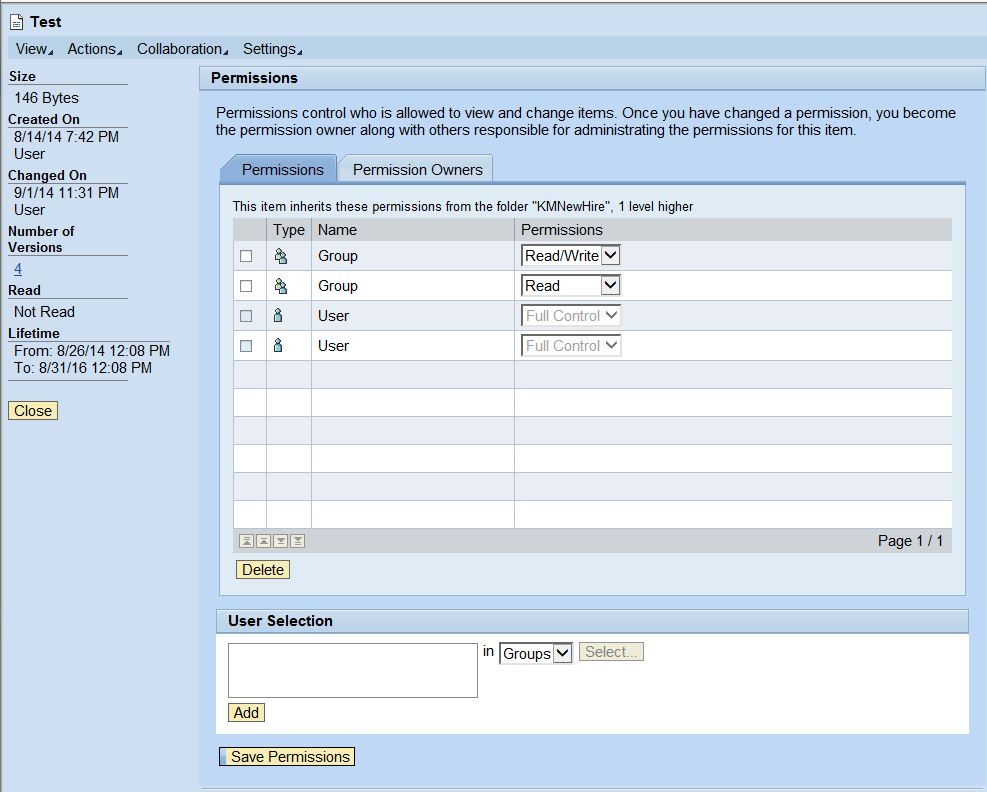Viewport: 987px width, 792px height.
Task: Click the User Selection text box
Action: click(352, 670)
